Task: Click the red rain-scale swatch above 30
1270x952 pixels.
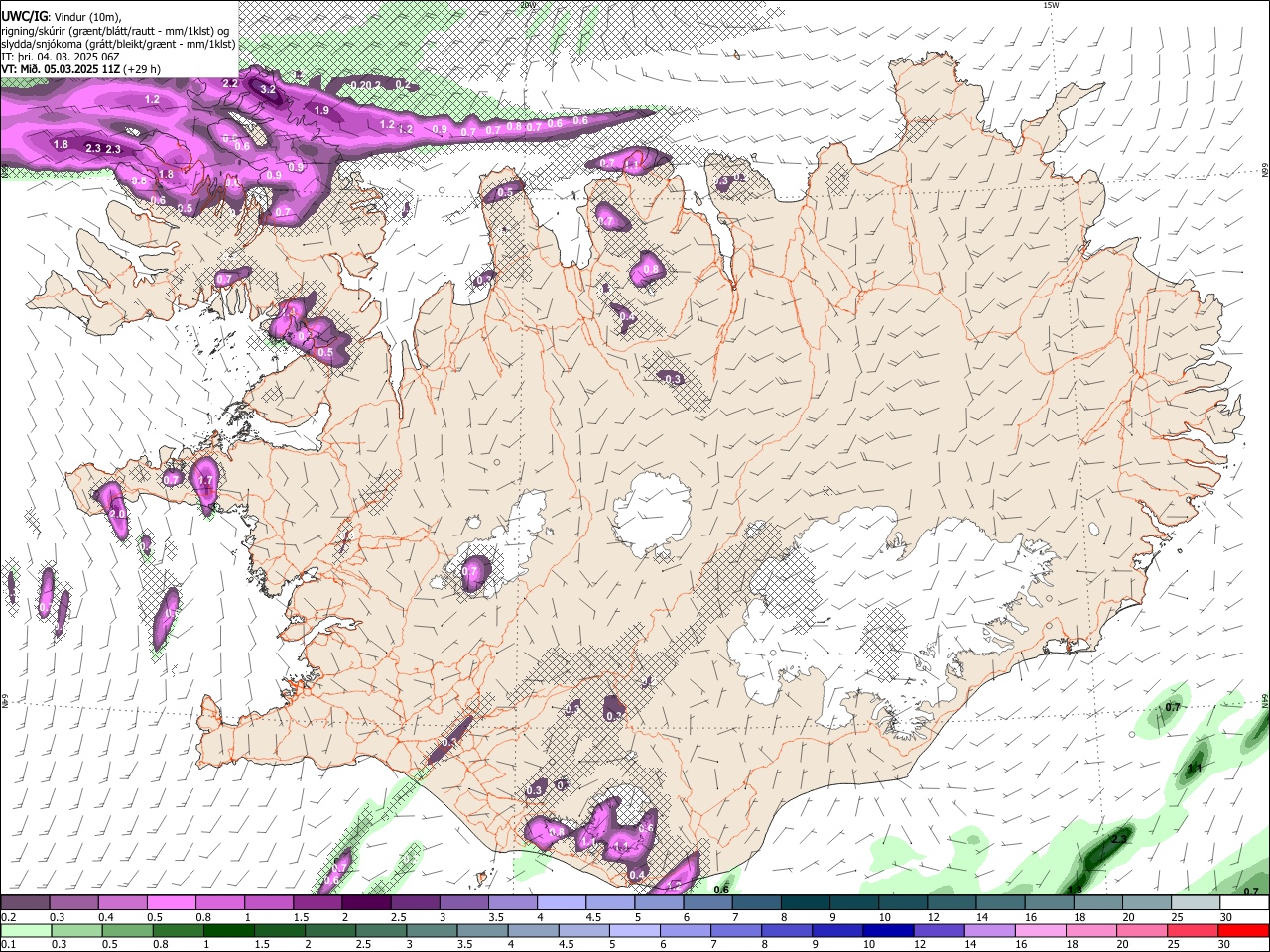Action: pos(1244,930)
